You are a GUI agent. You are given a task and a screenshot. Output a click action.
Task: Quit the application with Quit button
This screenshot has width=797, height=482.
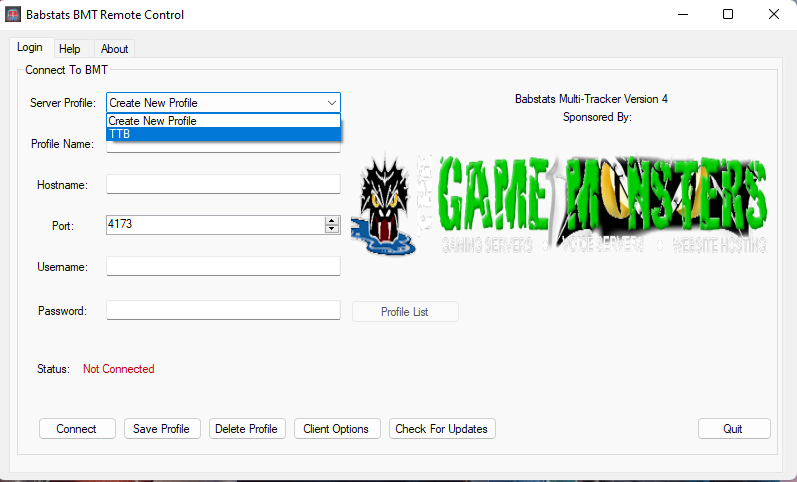[x=734, y=429]
